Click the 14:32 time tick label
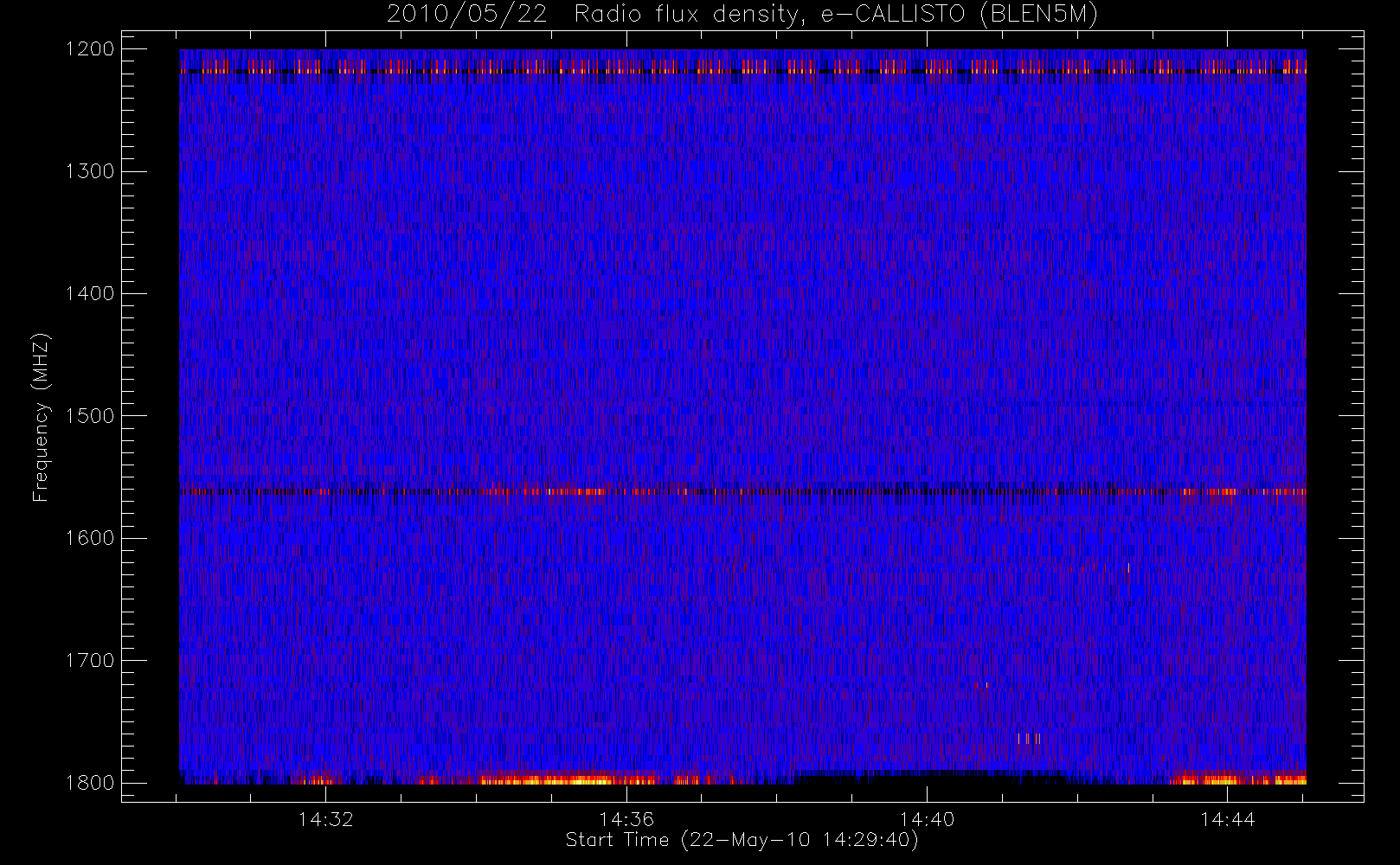1400x865 pixels. click(325, 819)
